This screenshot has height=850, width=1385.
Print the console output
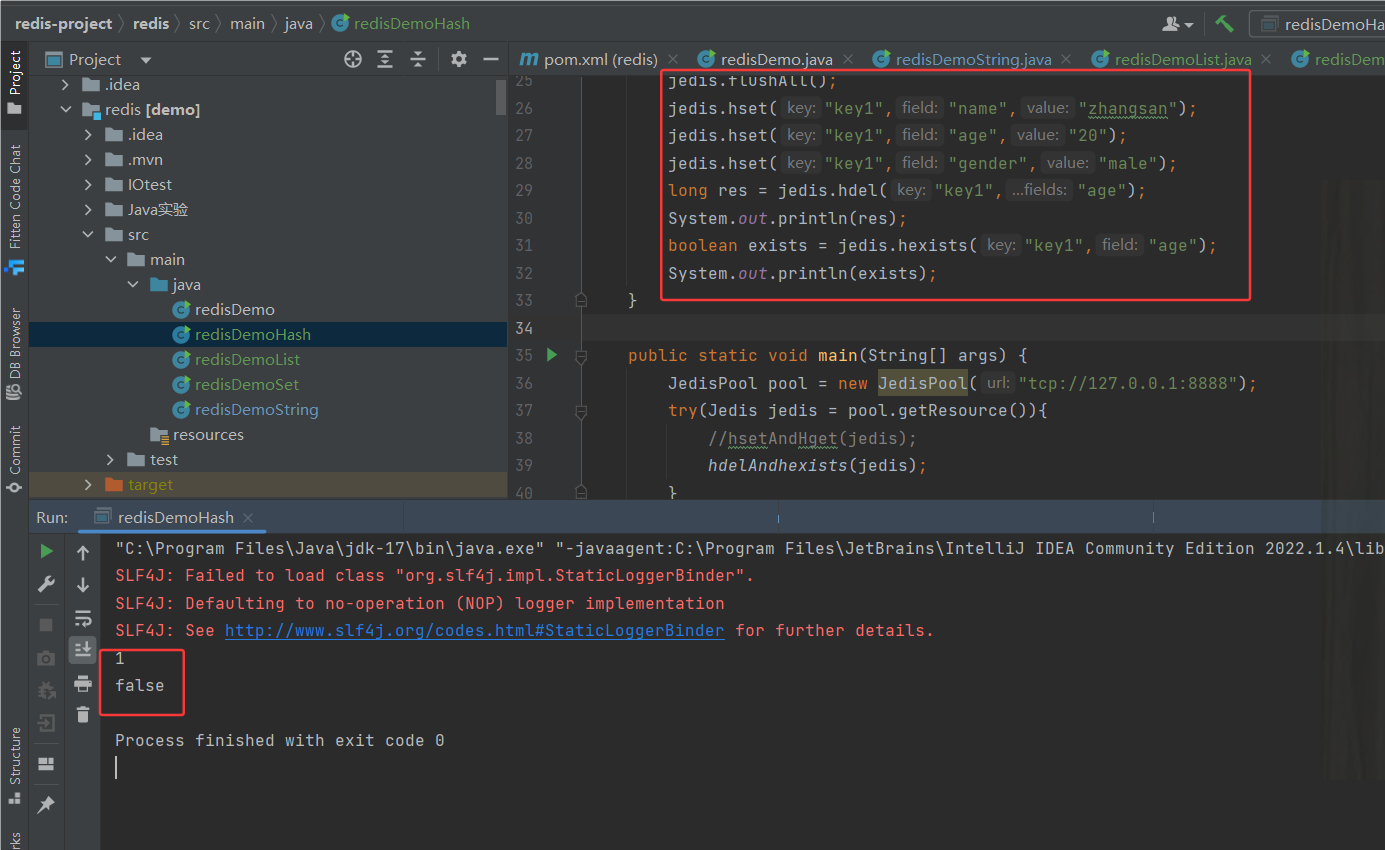tap(83, 683)
